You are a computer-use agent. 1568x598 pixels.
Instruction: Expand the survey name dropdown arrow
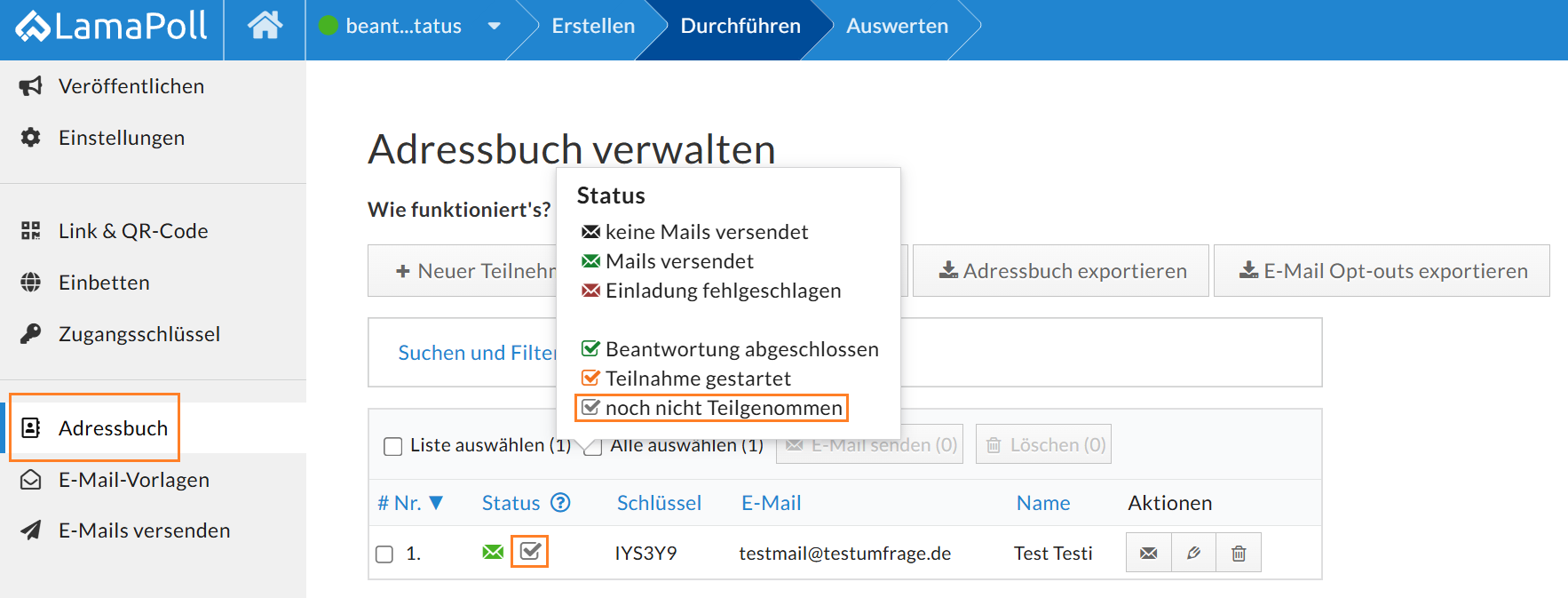click(495, 27)
